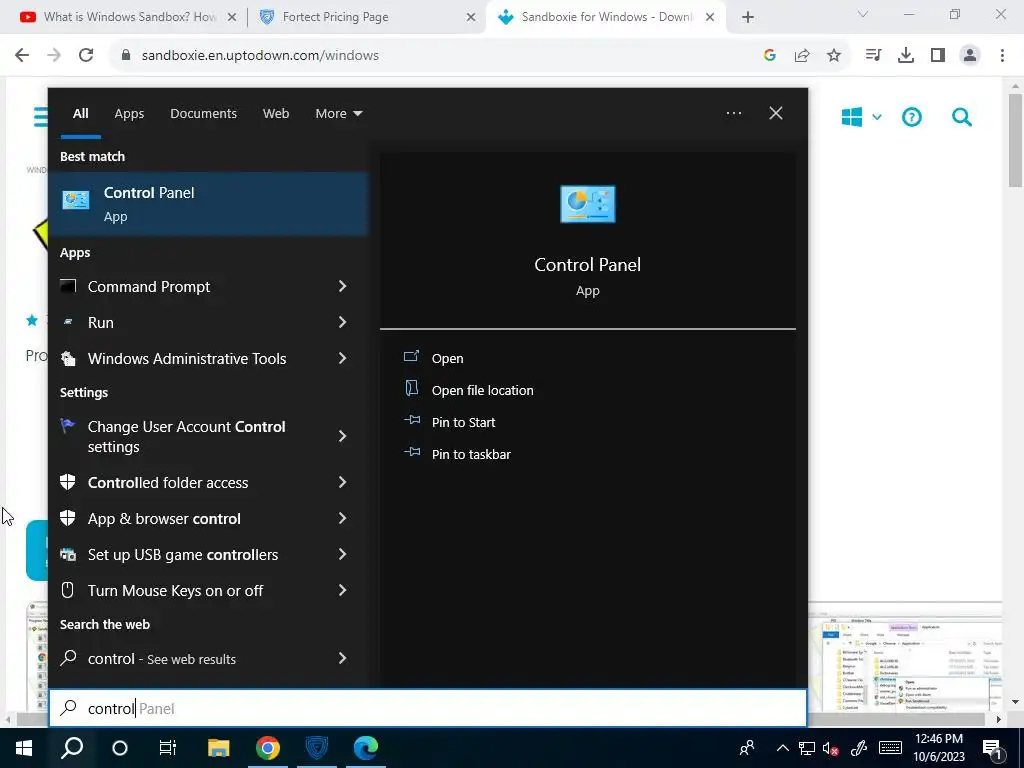Close the search panel with X
The image size is (1024, 768).
[776, 113]
